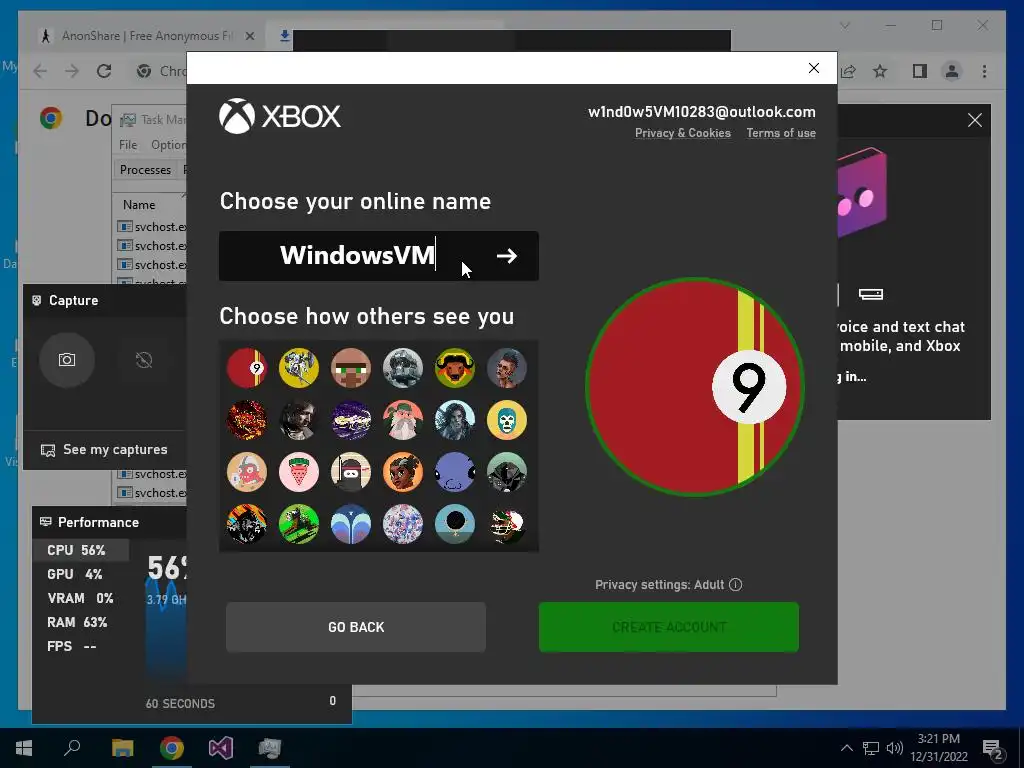
Task: Open the clock showing 3:21 PM
Action: click(939, 748)
